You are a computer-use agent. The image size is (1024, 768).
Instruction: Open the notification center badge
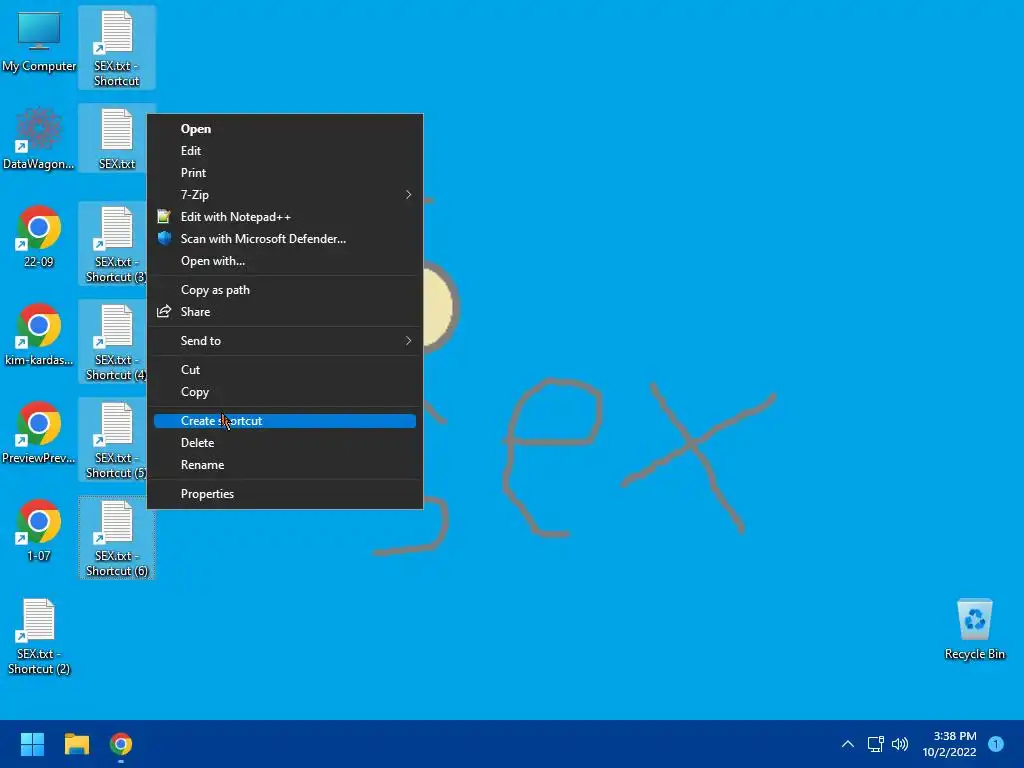coord(996,744)
